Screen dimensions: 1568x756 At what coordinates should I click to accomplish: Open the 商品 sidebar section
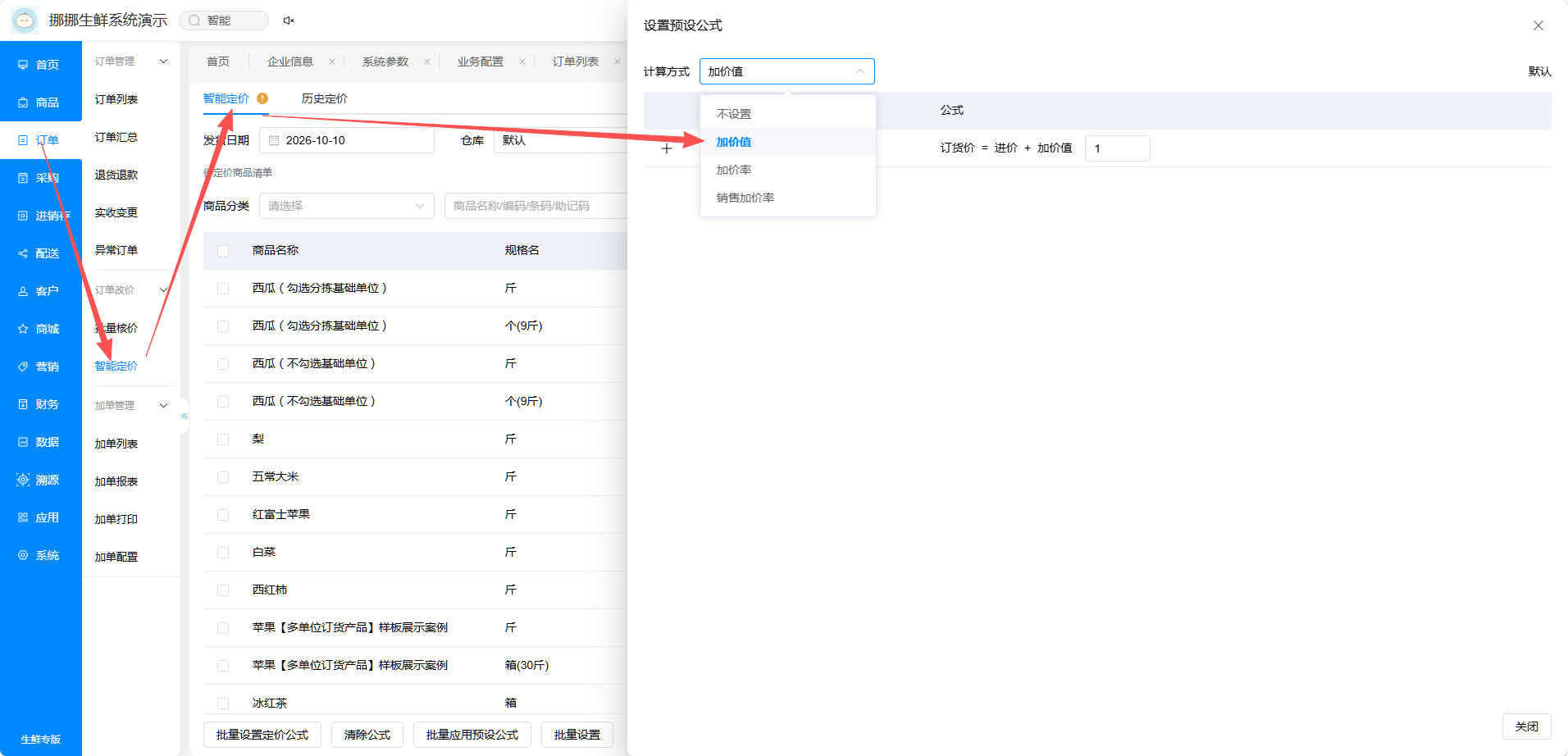(40, 102)
